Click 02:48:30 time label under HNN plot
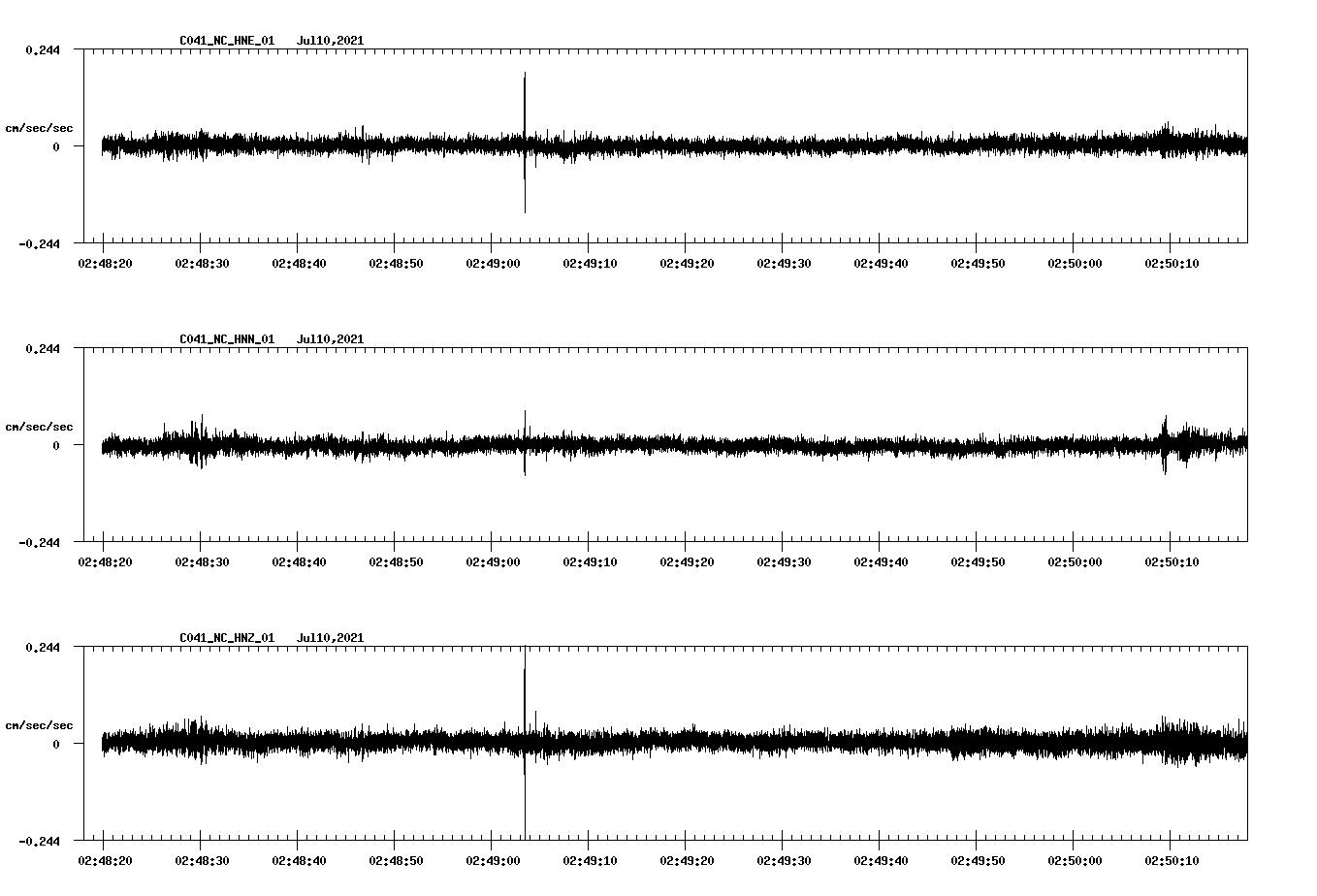1317x896 pixels. click(x=202, y=561)
